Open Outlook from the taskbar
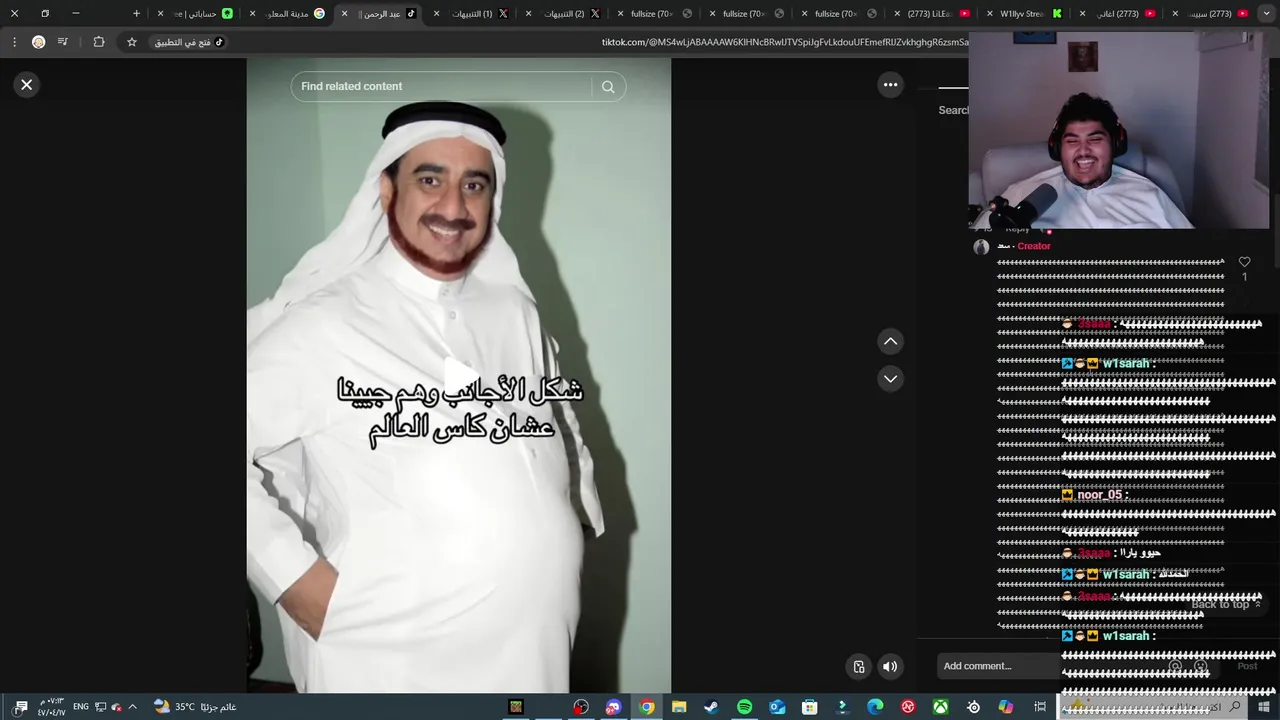 (x=777, y=707)
